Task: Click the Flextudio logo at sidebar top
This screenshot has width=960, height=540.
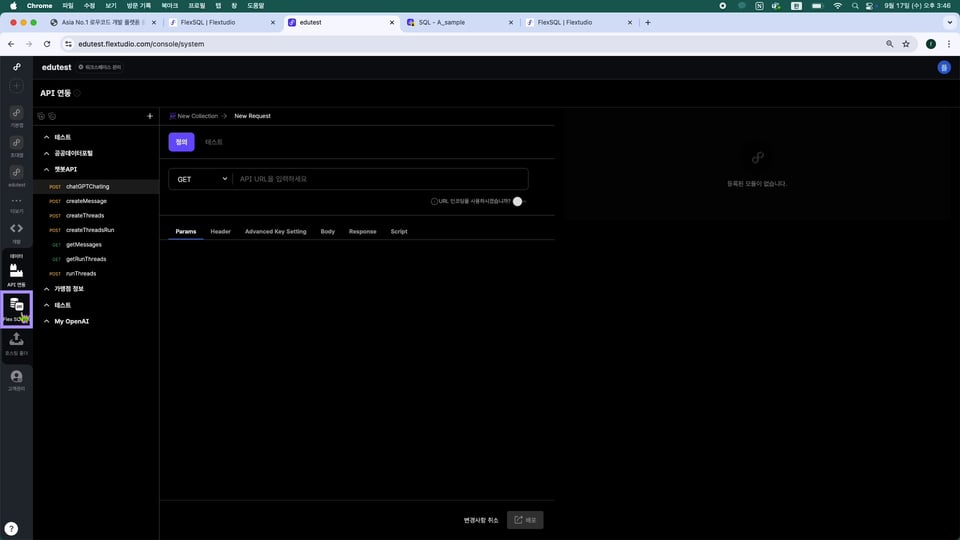Action: click(x=17, y=67)
